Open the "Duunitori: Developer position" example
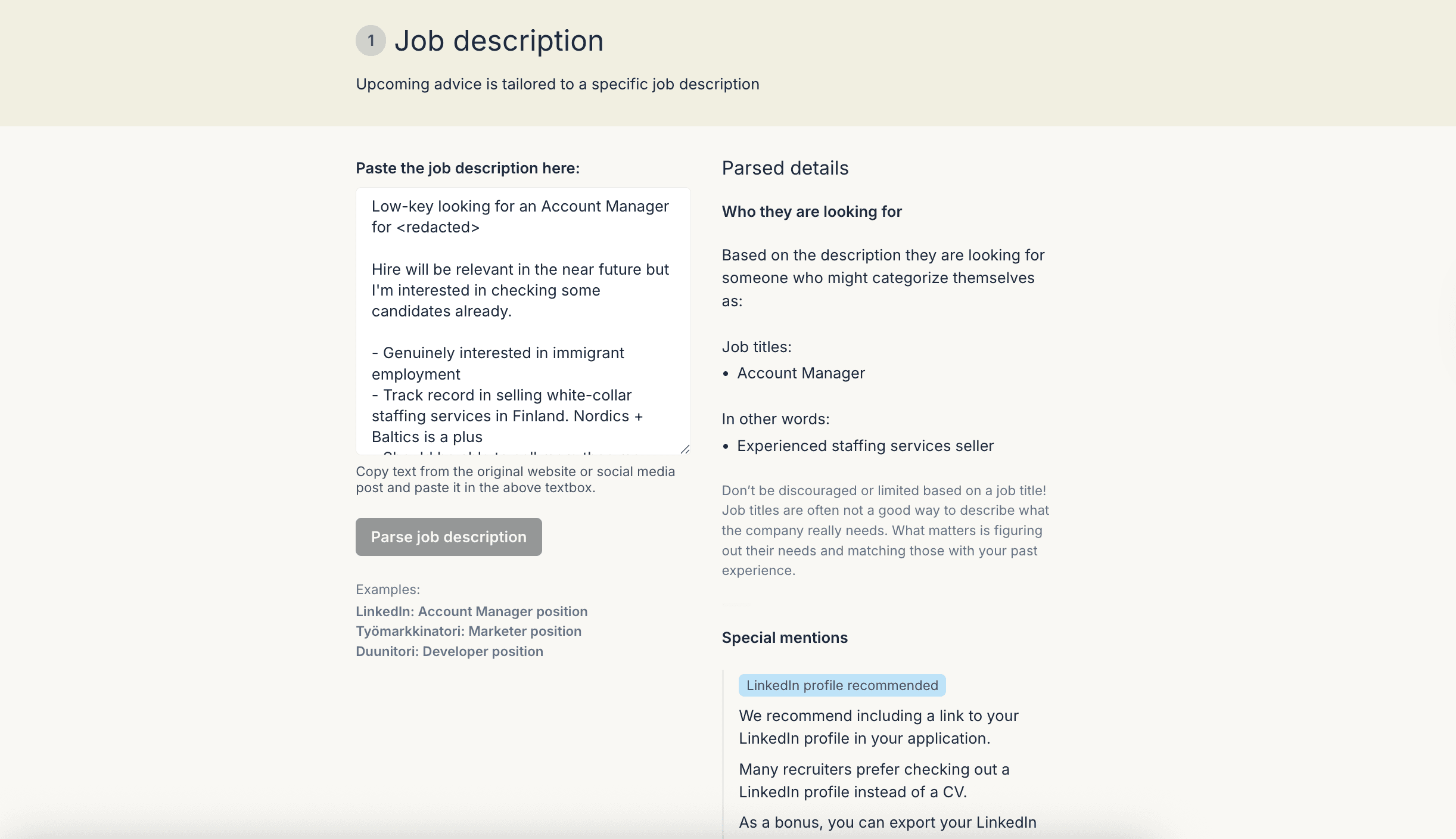This screenshot has width=1456, height=839. (x=449, y=651)
